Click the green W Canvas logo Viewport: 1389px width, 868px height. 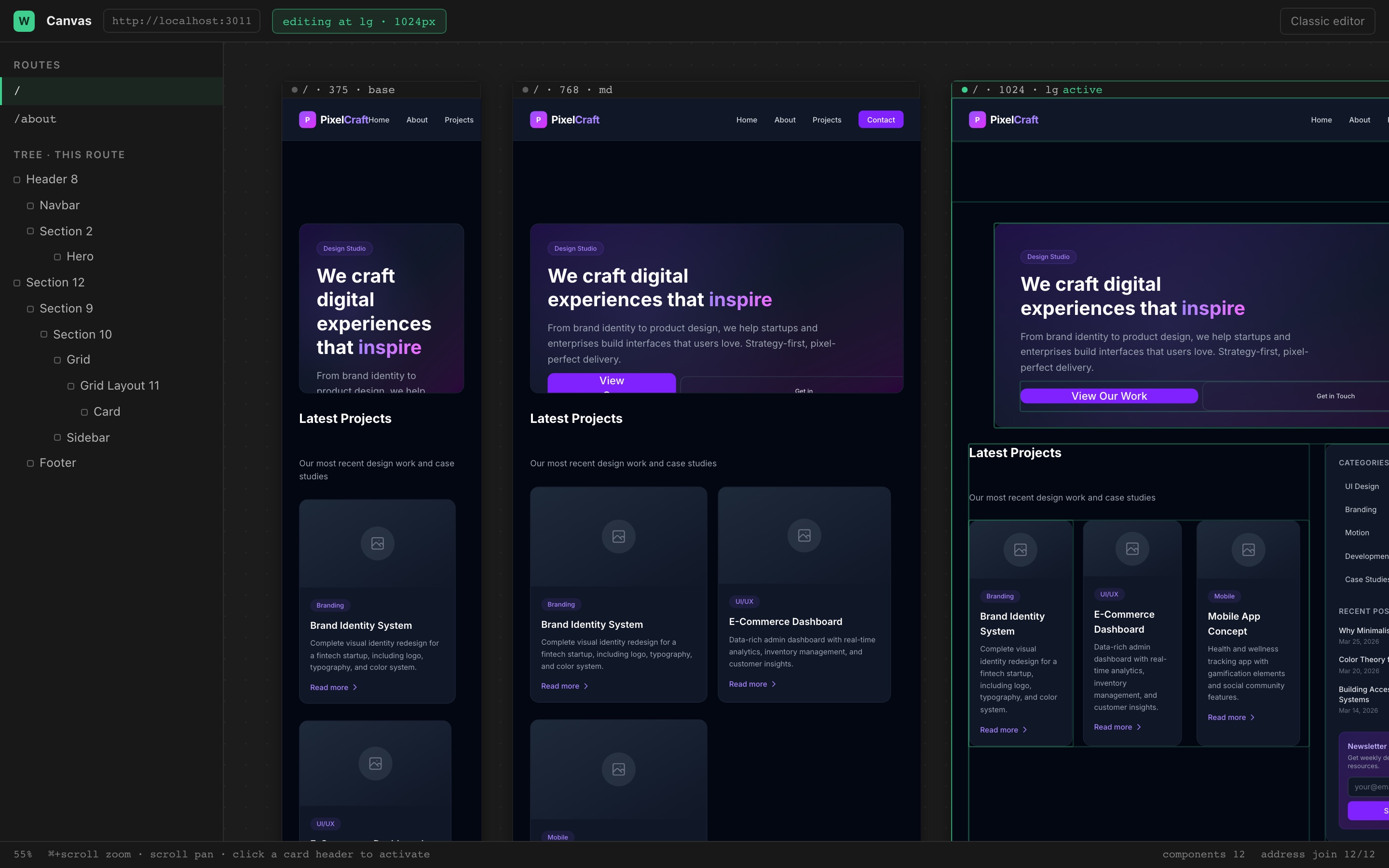[x=24, y=21]
